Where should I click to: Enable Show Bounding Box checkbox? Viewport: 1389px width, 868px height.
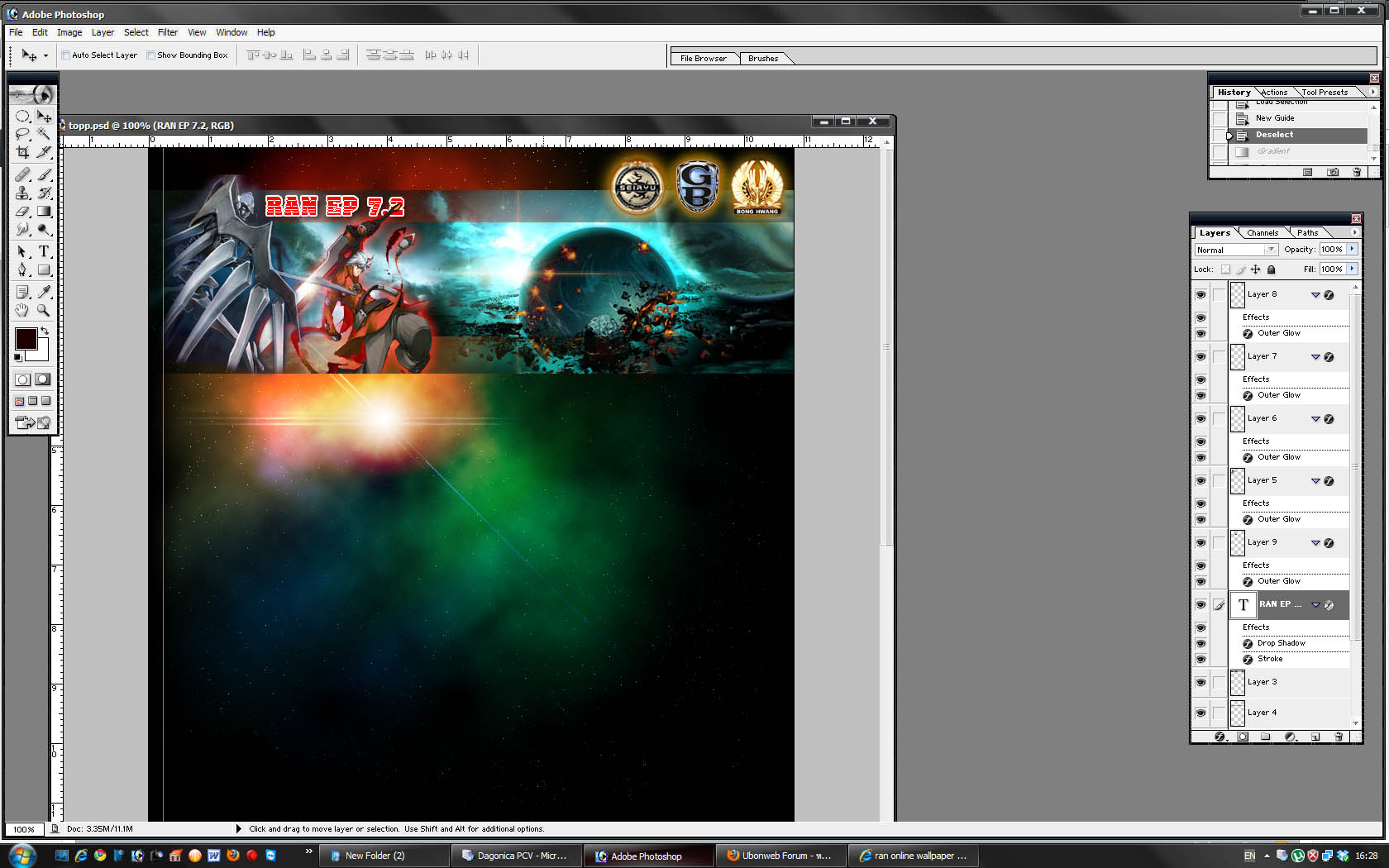(150, 55)
